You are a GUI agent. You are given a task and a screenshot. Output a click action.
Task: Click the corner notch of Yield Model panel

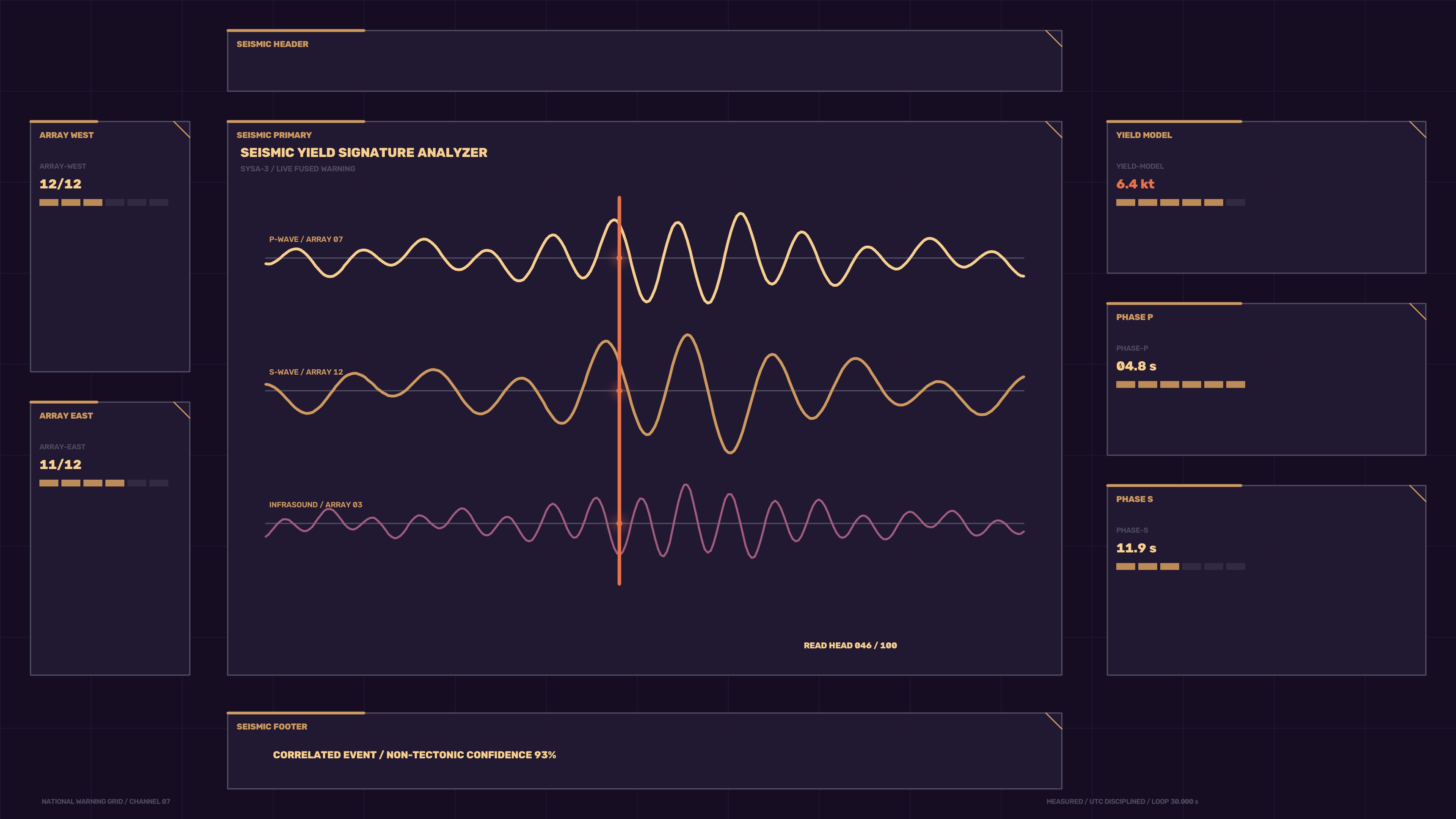click(x=1418, y=129)
